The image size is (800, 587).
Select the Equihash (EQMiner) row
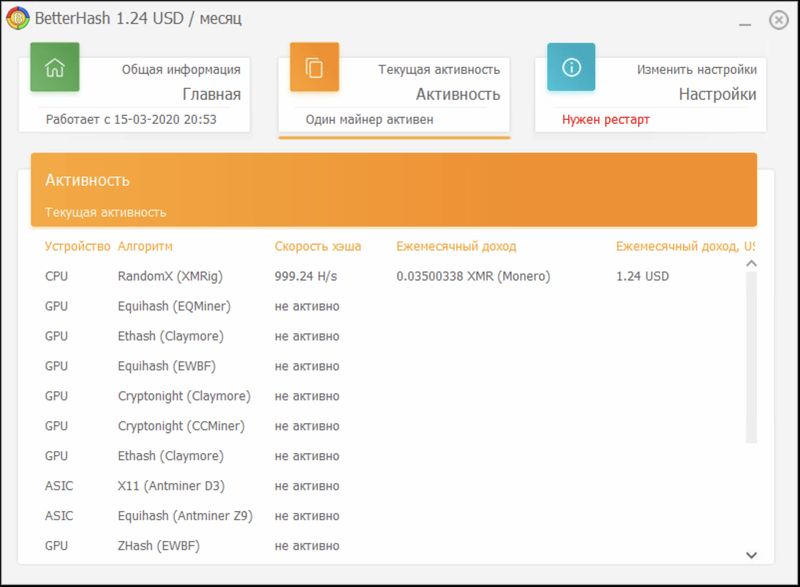tap(171, 306)
